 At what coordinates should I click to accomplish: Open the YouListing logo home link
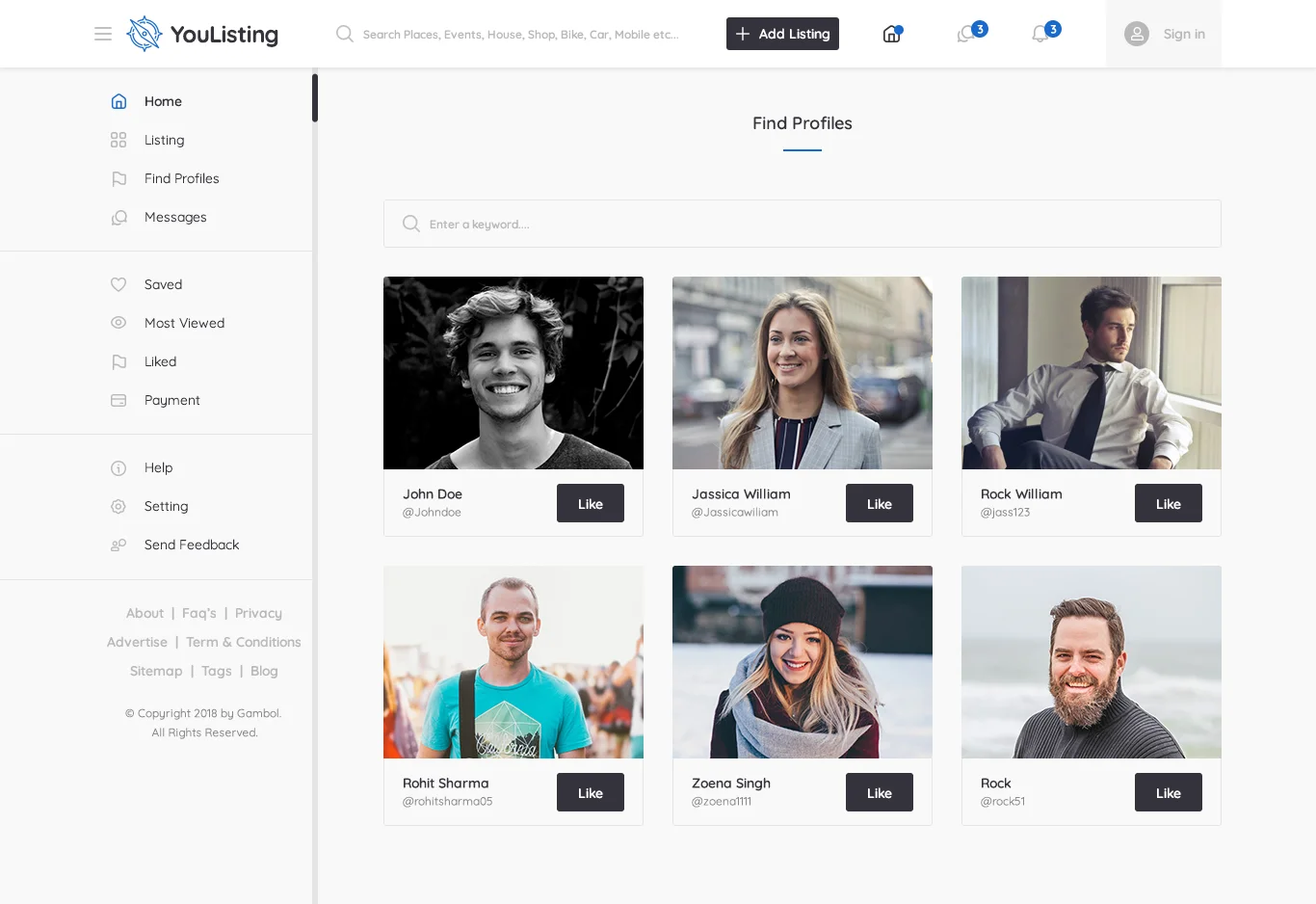click(x=203, y=34)
